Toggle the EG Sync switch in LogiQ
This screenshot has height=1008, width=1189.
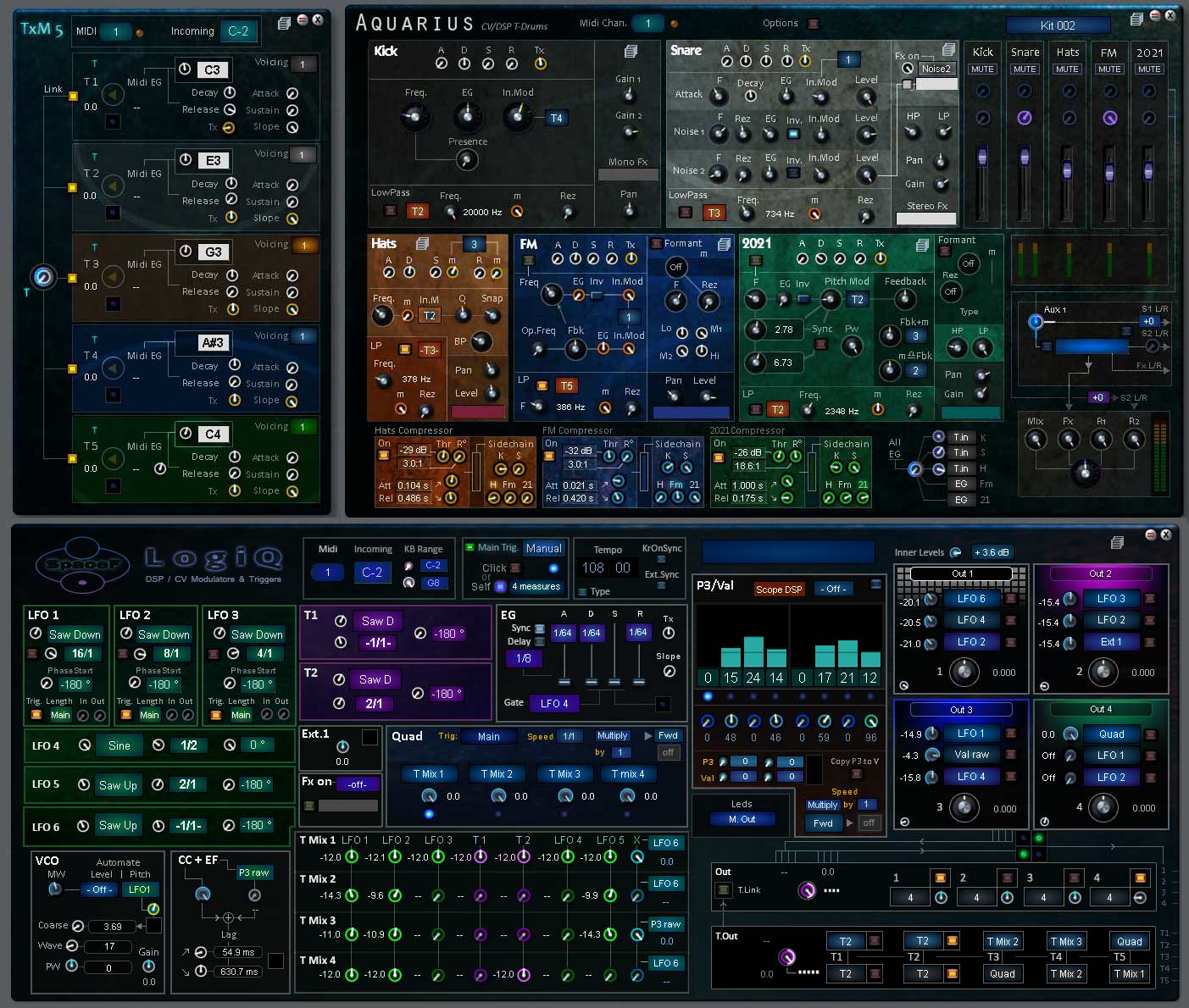pyautogui.click(x=539, y=629)
